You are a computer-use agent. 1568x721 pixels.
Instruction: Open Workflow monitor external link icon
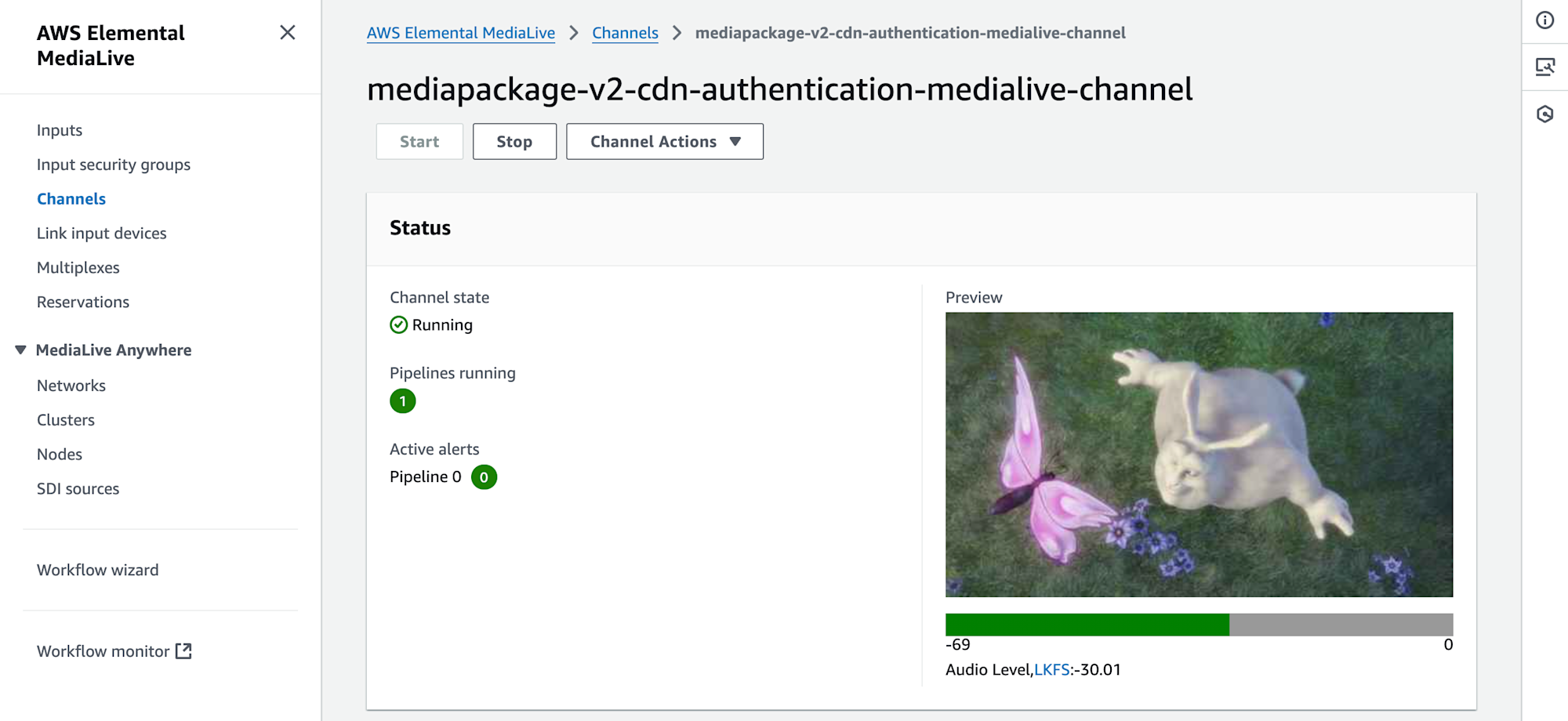point(183,651)
